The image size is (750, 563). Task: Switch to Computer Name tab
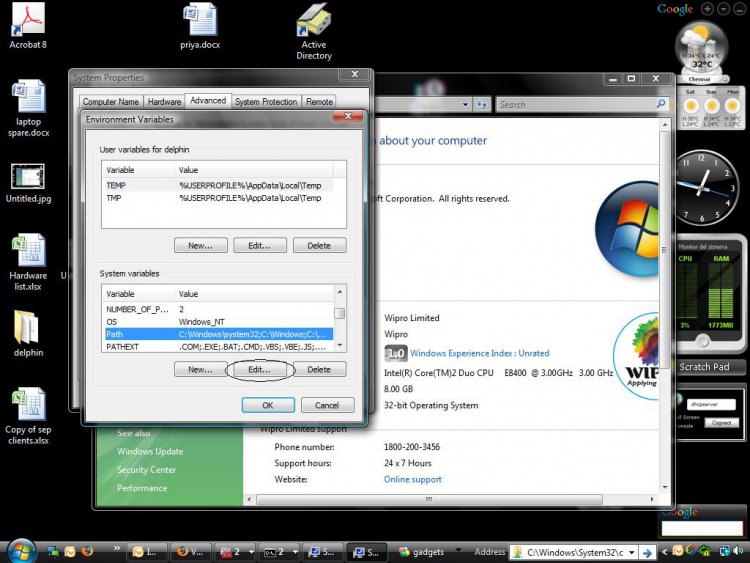(110, 101)
